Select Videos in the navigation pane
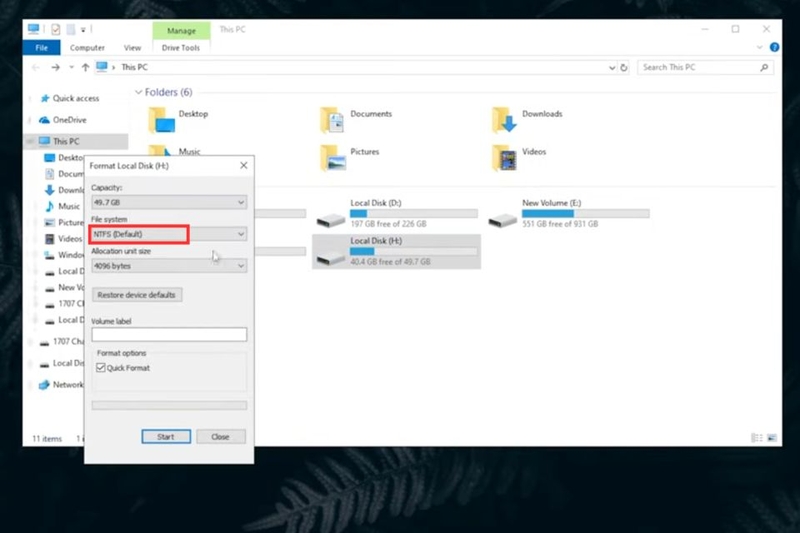The height and width of the screenshot is (533, 800). tap(69, 239)
